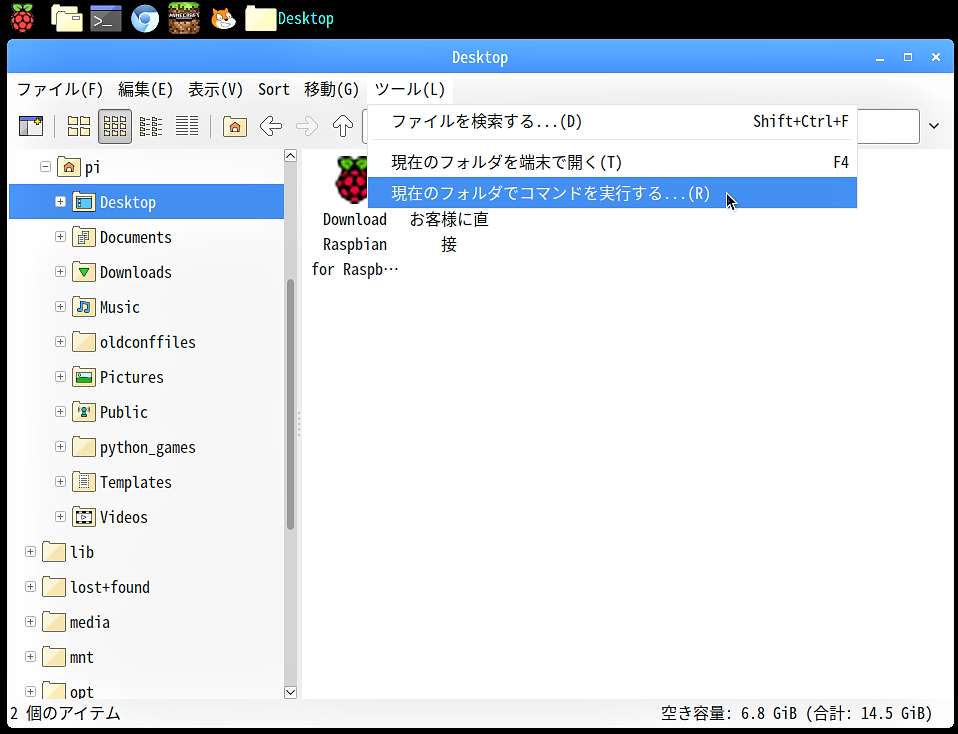This screenshot has height=734, width=958.
Task: Close the ツール(L) menu
Action: pos(409,89)
